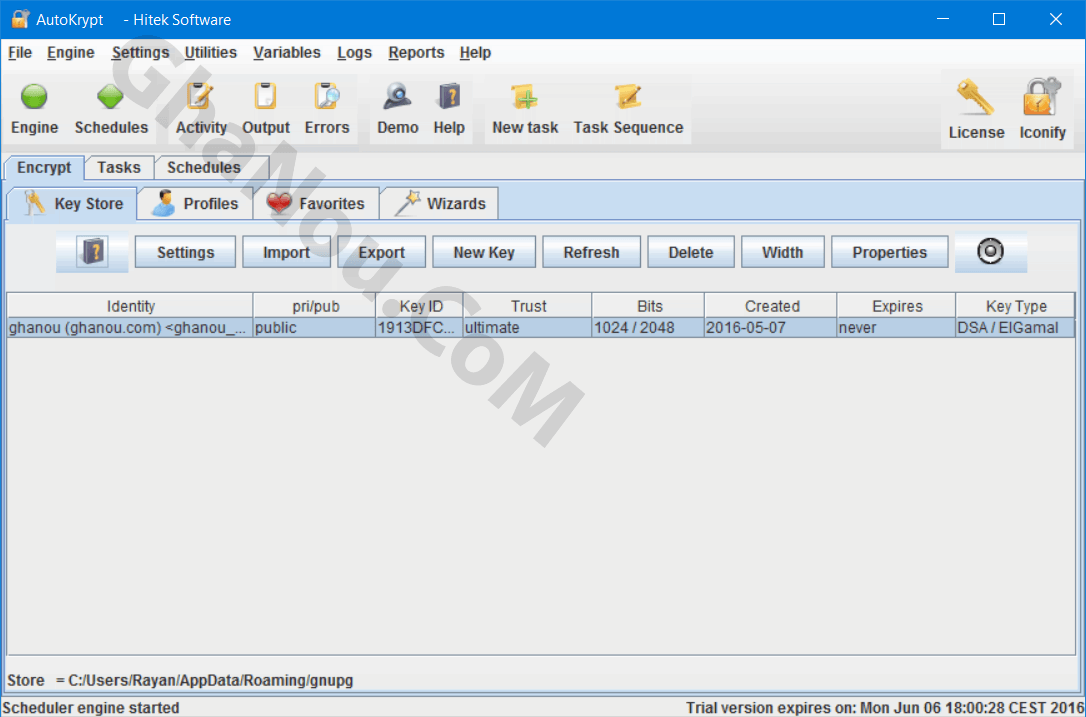
Task: Click the Key Type column header
Action: click(1016, 306)
